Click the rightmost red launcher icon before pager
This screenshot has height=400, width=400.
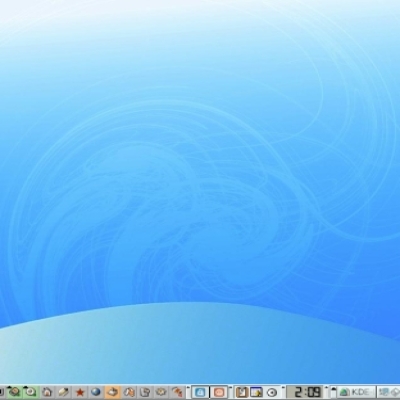(178, 392)
